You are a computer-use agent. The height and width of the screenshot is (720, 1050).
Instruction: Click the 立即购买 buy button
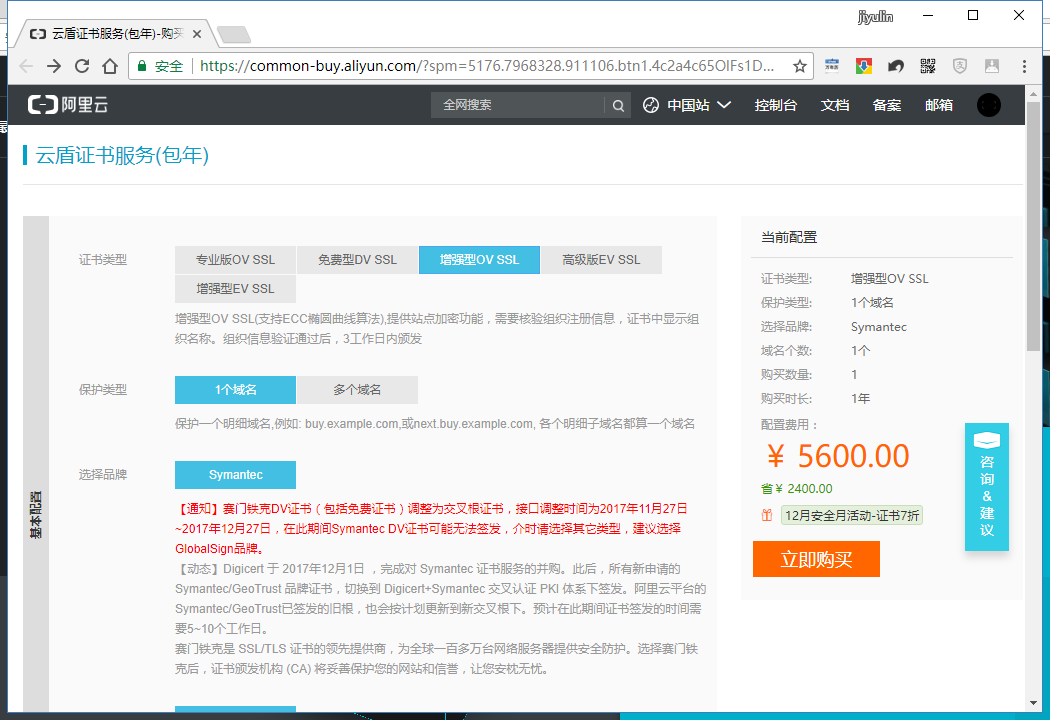(816, 559)
